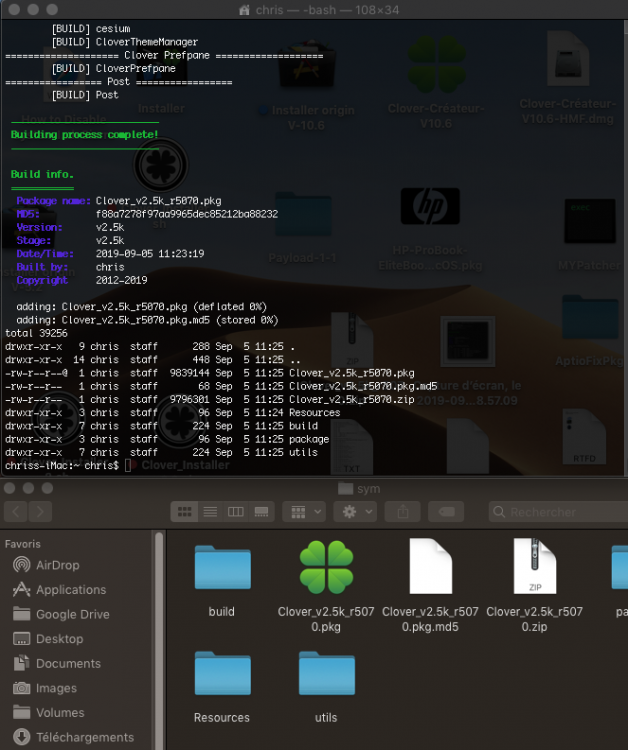
Task: Open Volumes in Finder sidebar
Action: 48,712
